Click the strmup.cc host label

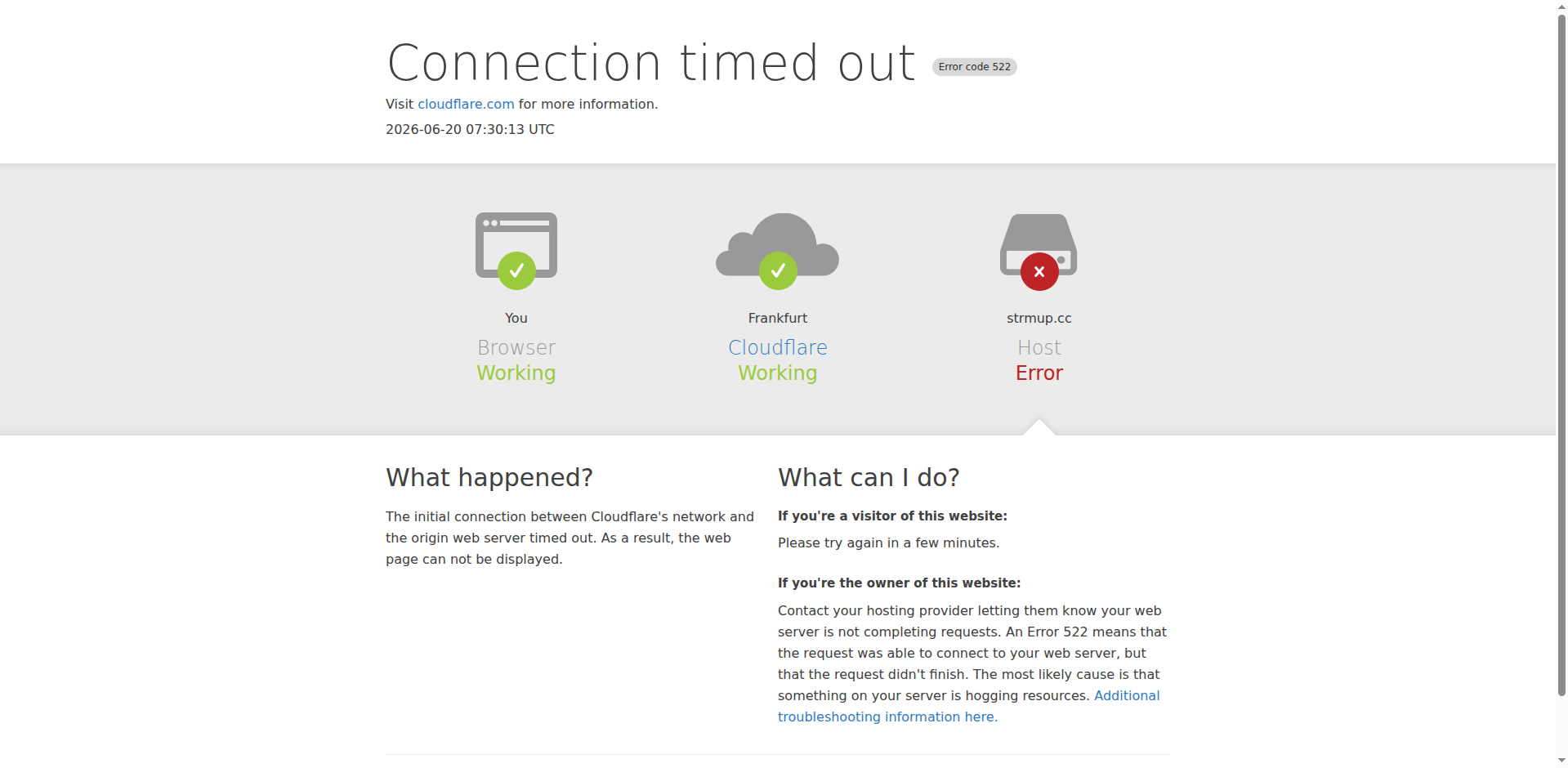tap(1039, 318)
